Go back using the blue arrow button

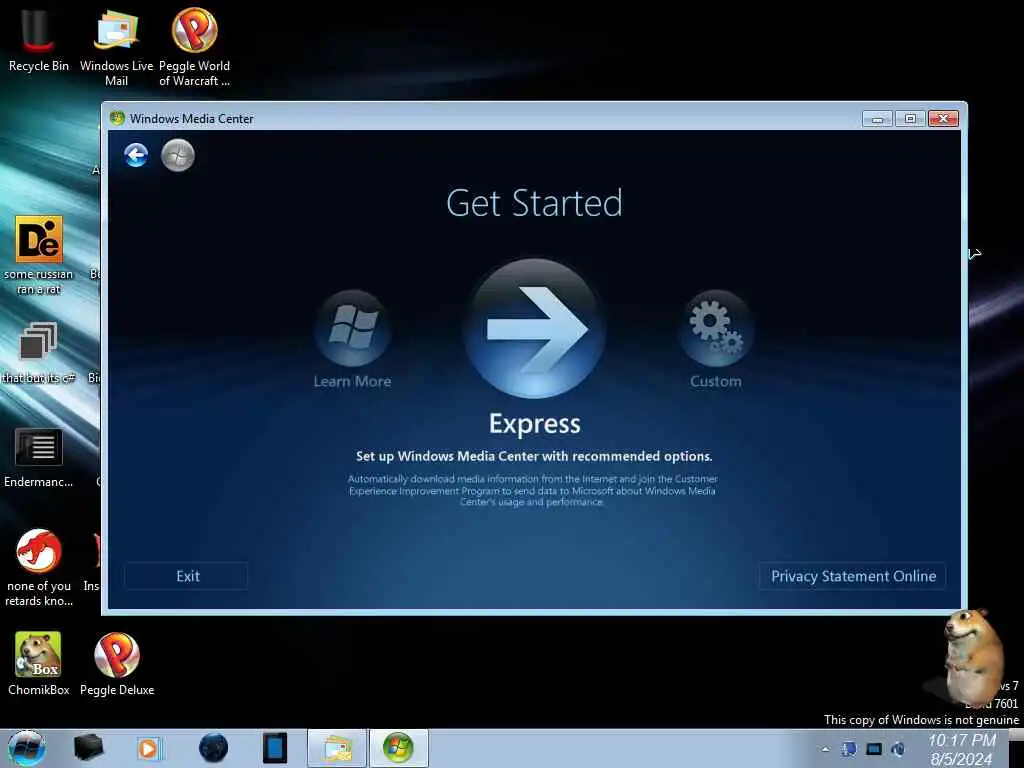136,155
